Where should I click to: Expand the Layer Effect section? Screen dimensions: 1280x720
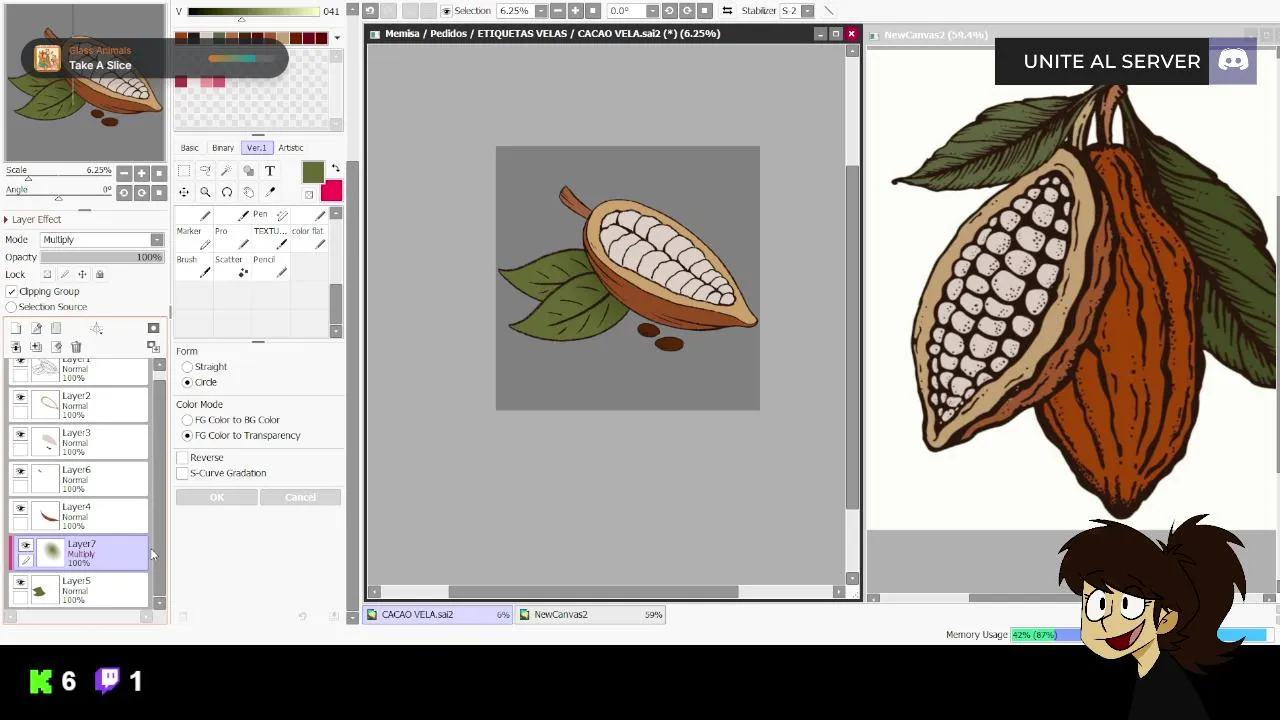tap(6, 219)
